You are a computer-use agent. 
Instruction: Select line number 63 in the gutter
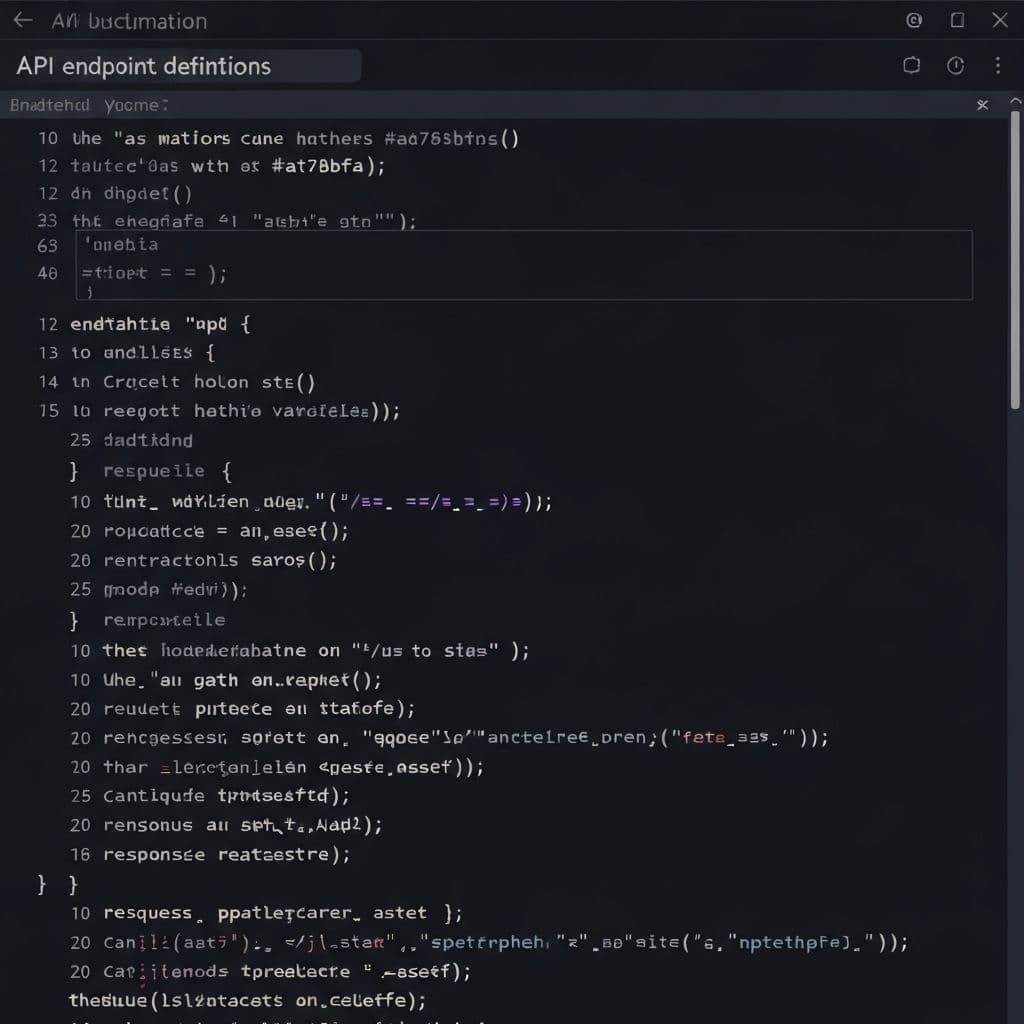46,245
